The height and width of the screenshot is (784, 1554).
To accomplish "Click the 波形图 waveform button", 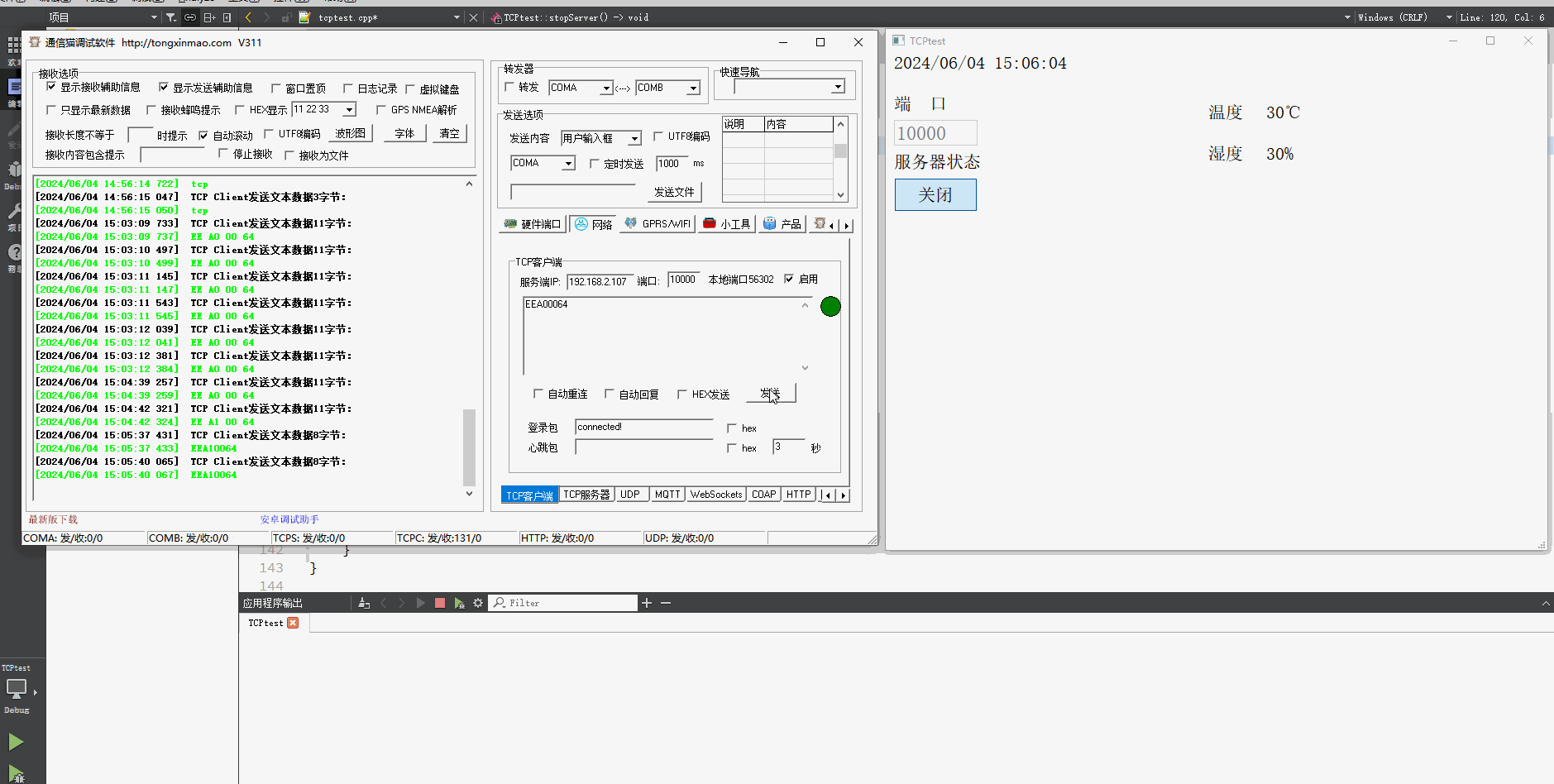I will click(351, 133).
